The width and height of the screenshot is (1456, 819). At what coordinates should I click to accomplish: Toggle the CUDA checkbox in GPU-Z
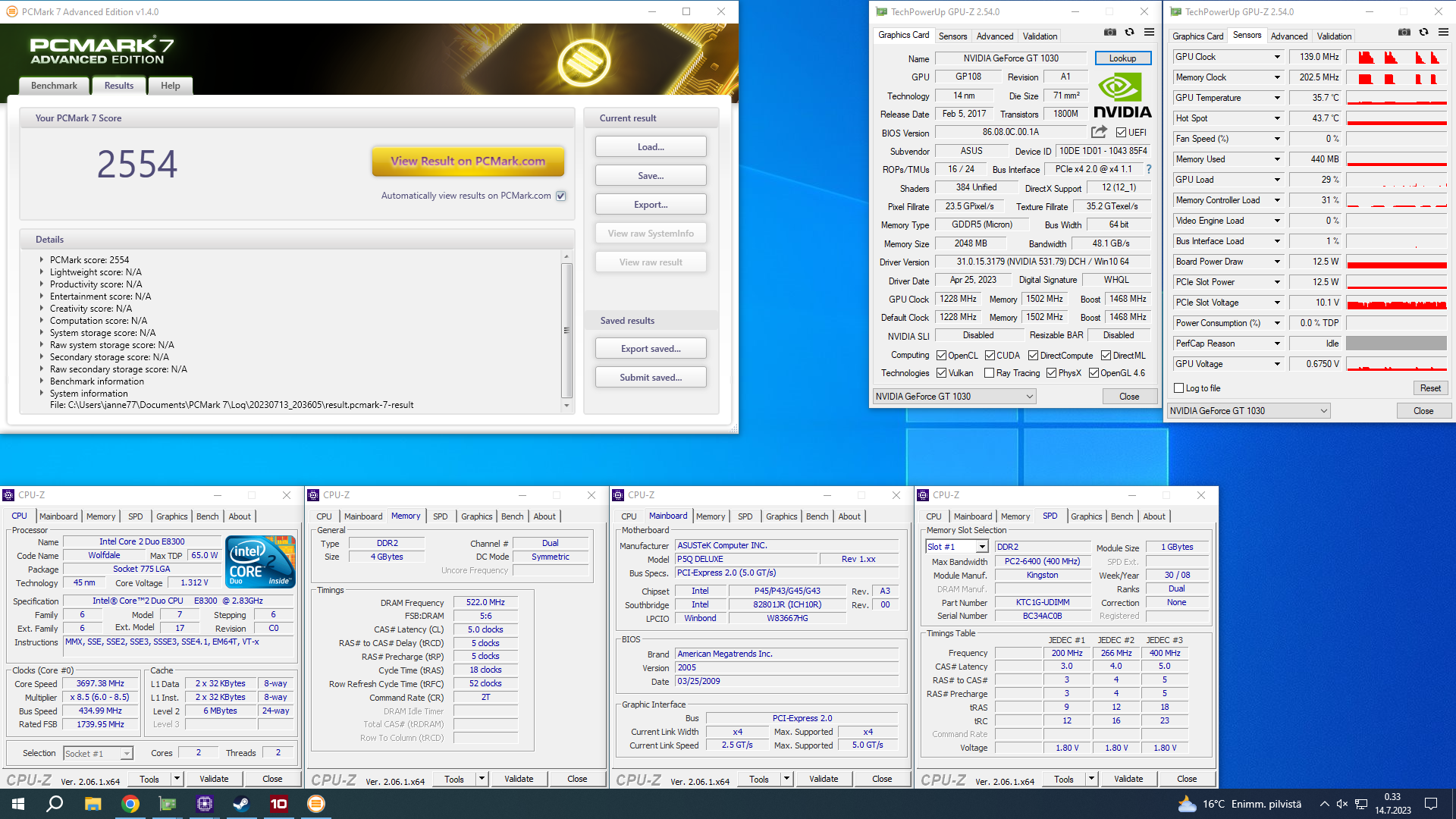990,356
